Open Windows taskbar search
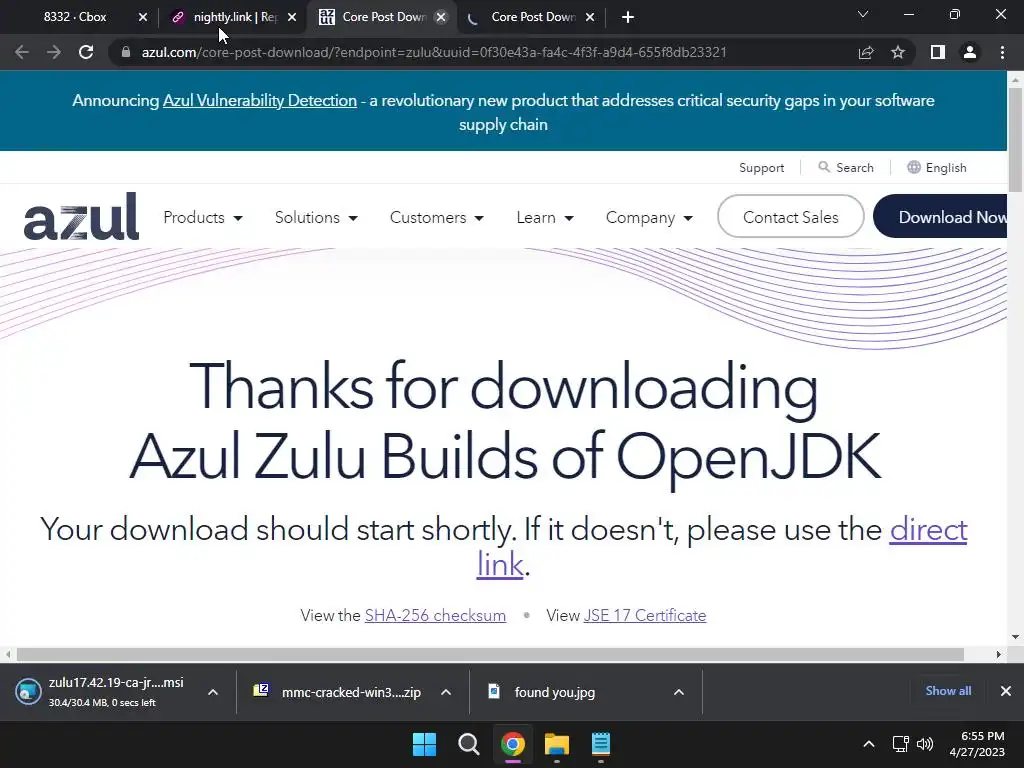Viewport: 1024px width, 768px height. pos(469,744)
